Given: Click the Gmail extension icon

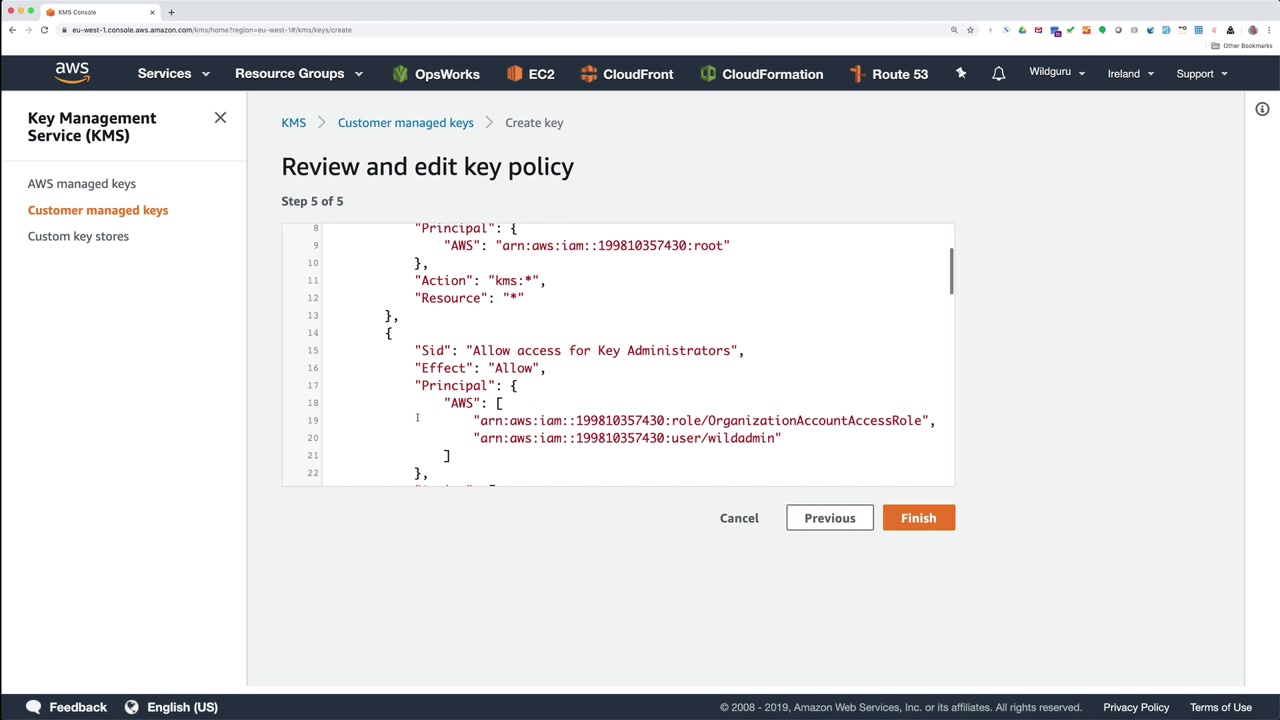Looking at the screenshot, I should (x=1038, y=30).
